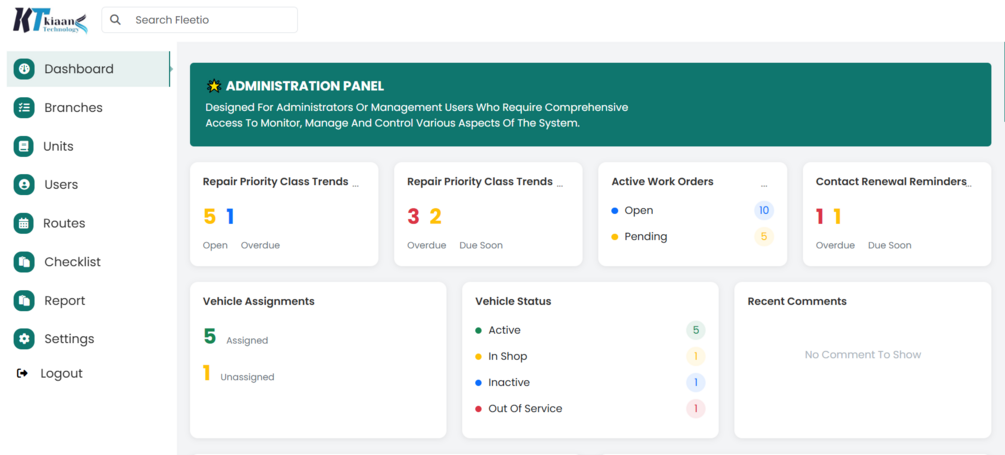Click the small arrow beside Dashboard

171,69
